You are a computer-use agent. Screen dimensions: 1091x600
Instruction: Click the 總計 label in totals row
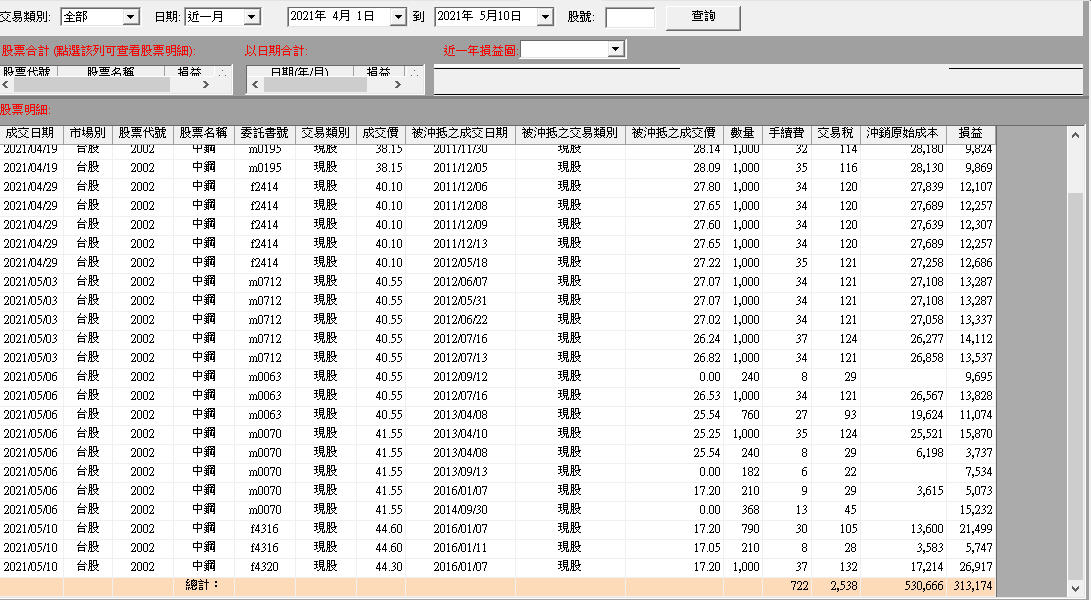click(x=202, y=585)
